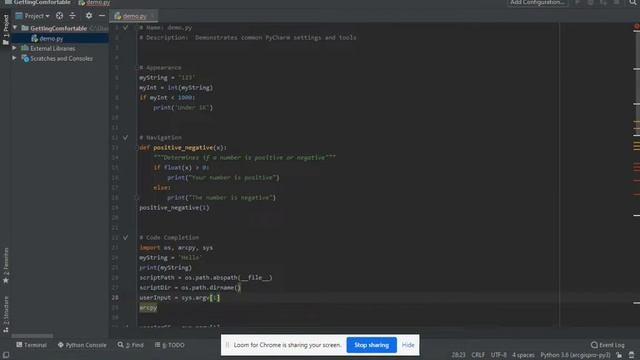Click the horizontal scrollbar of Project panel

pos(32,336)
